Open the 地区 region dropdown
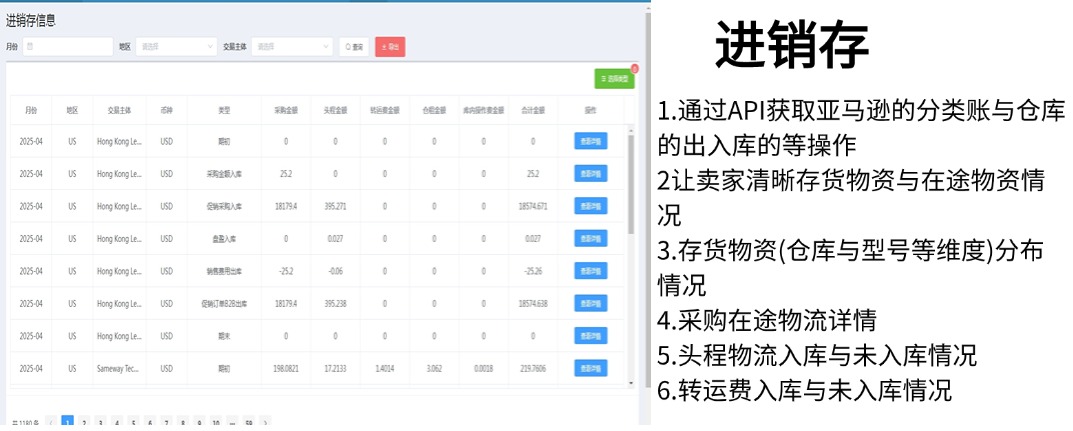The image size is (1073, 431). (176, 46)
